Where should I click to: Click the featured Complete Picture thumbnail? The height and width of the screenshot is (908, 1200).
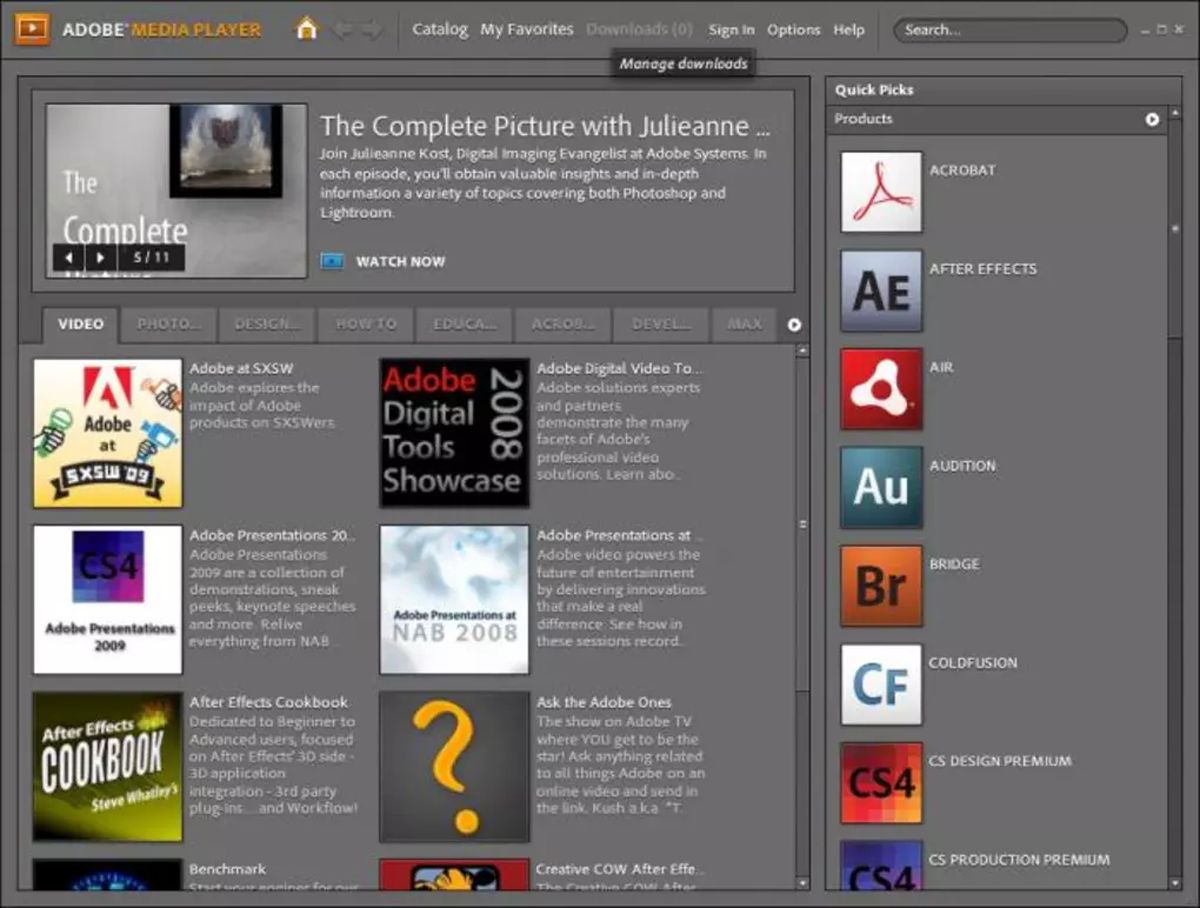click(176, 190)
